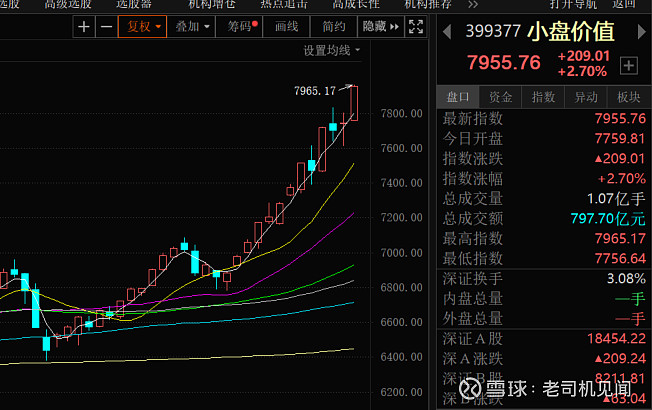Open 高成长性 menu item
This screenshot has height=410, width=652.
click(356, 4)
